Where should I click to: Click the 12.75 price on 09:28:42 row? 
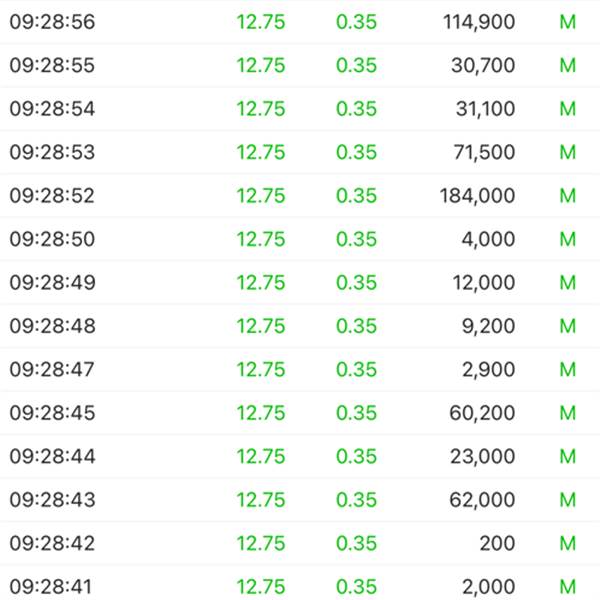pyautogui.click(x=261, y=543)
